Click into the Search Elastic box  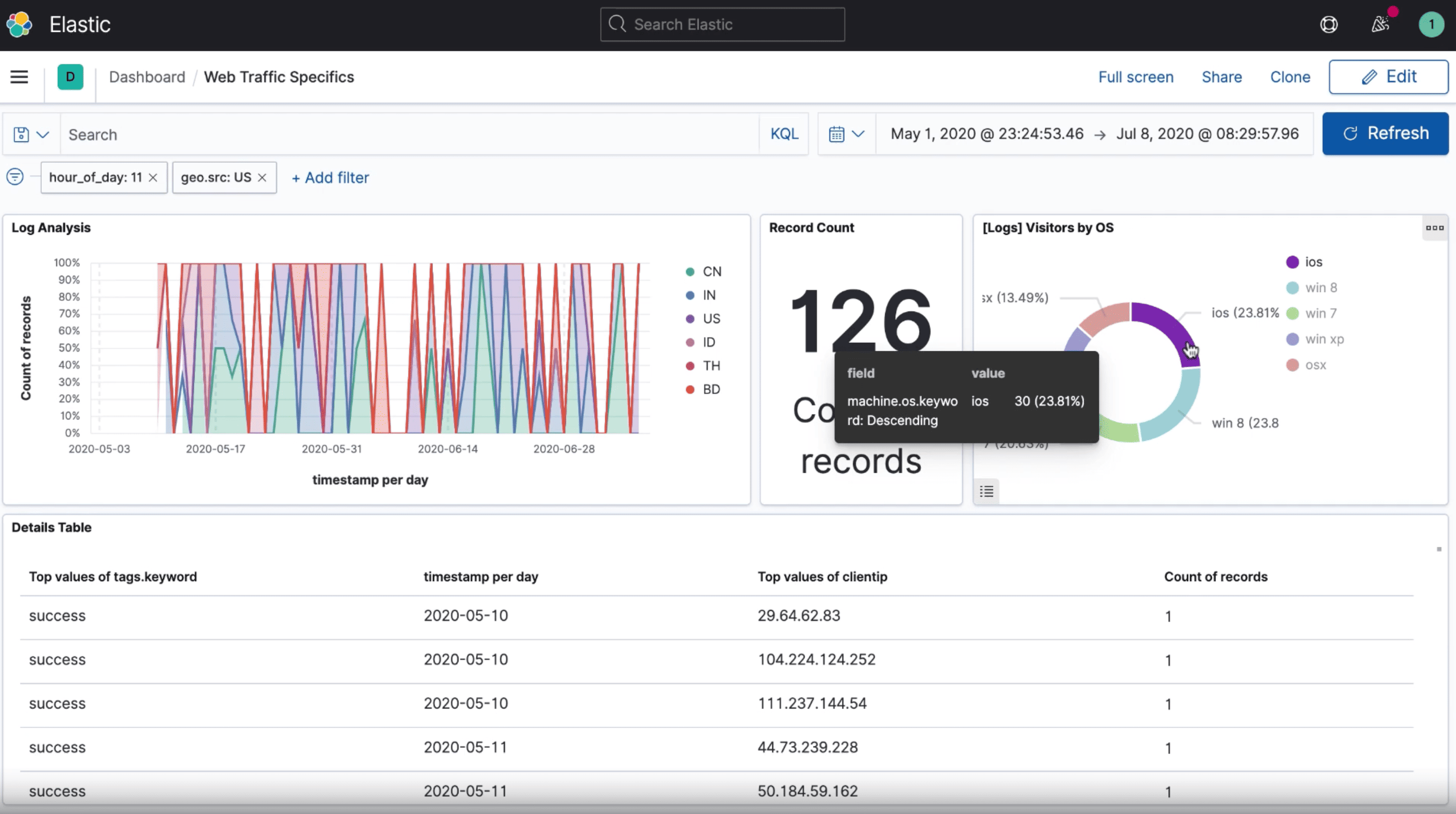(x=723, y=24)
